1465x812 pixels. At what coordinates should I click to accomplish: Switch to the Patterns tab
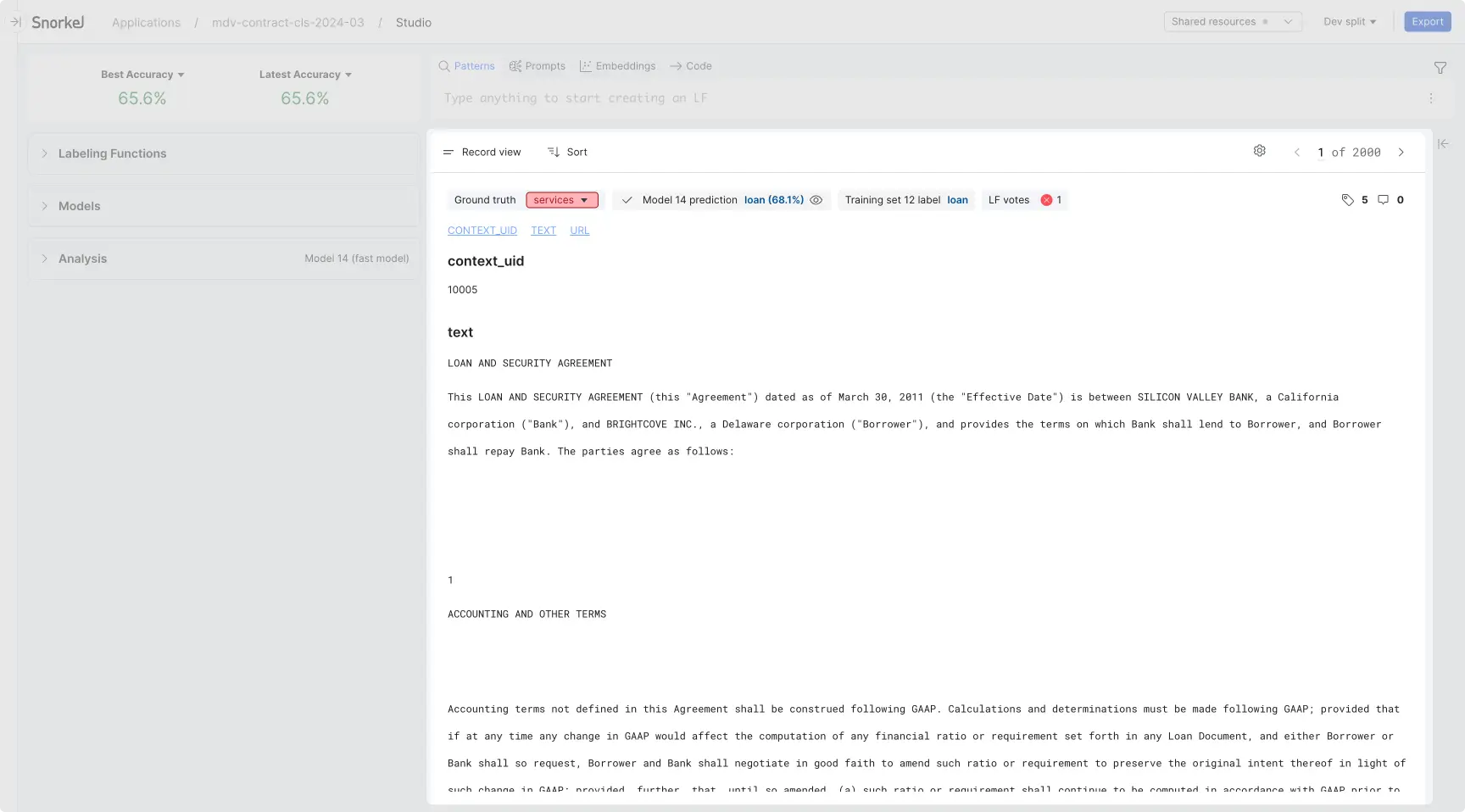[466, 66]
